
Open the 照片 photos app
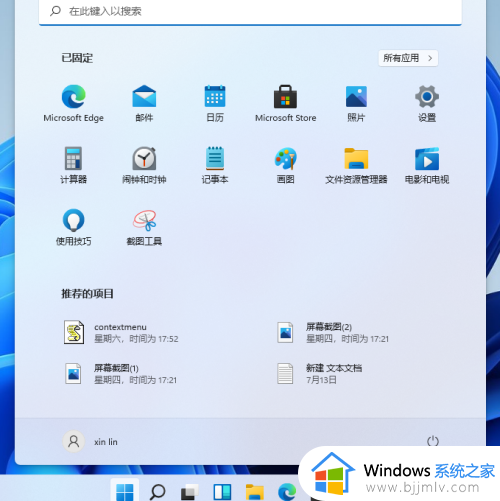click(x=356, y=103)
